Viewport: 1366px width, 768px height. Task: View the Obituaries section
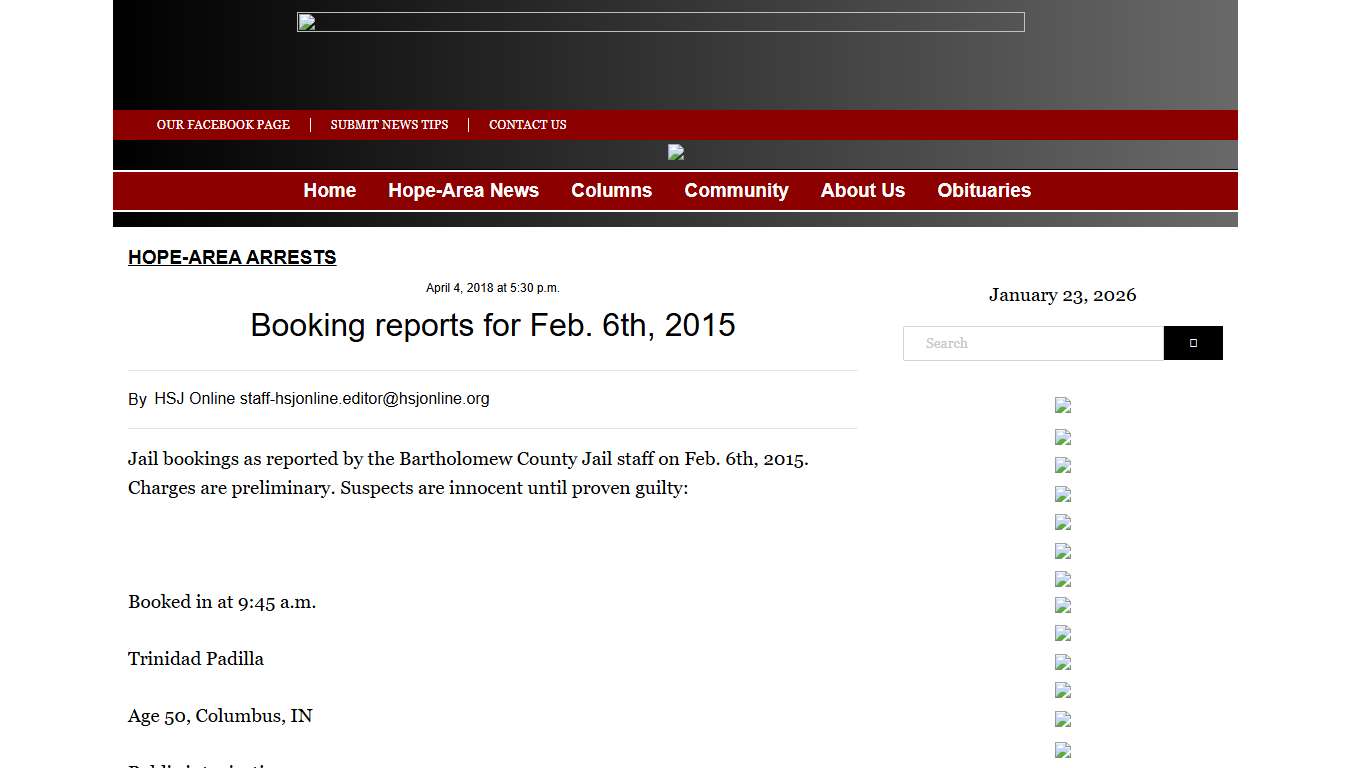coord(983,190)
